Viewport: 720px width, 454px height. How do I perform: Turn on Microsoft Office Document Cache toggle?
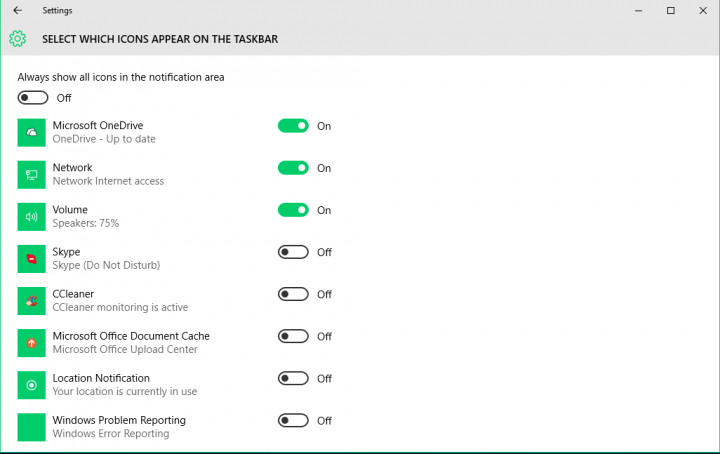coord(293,336)
